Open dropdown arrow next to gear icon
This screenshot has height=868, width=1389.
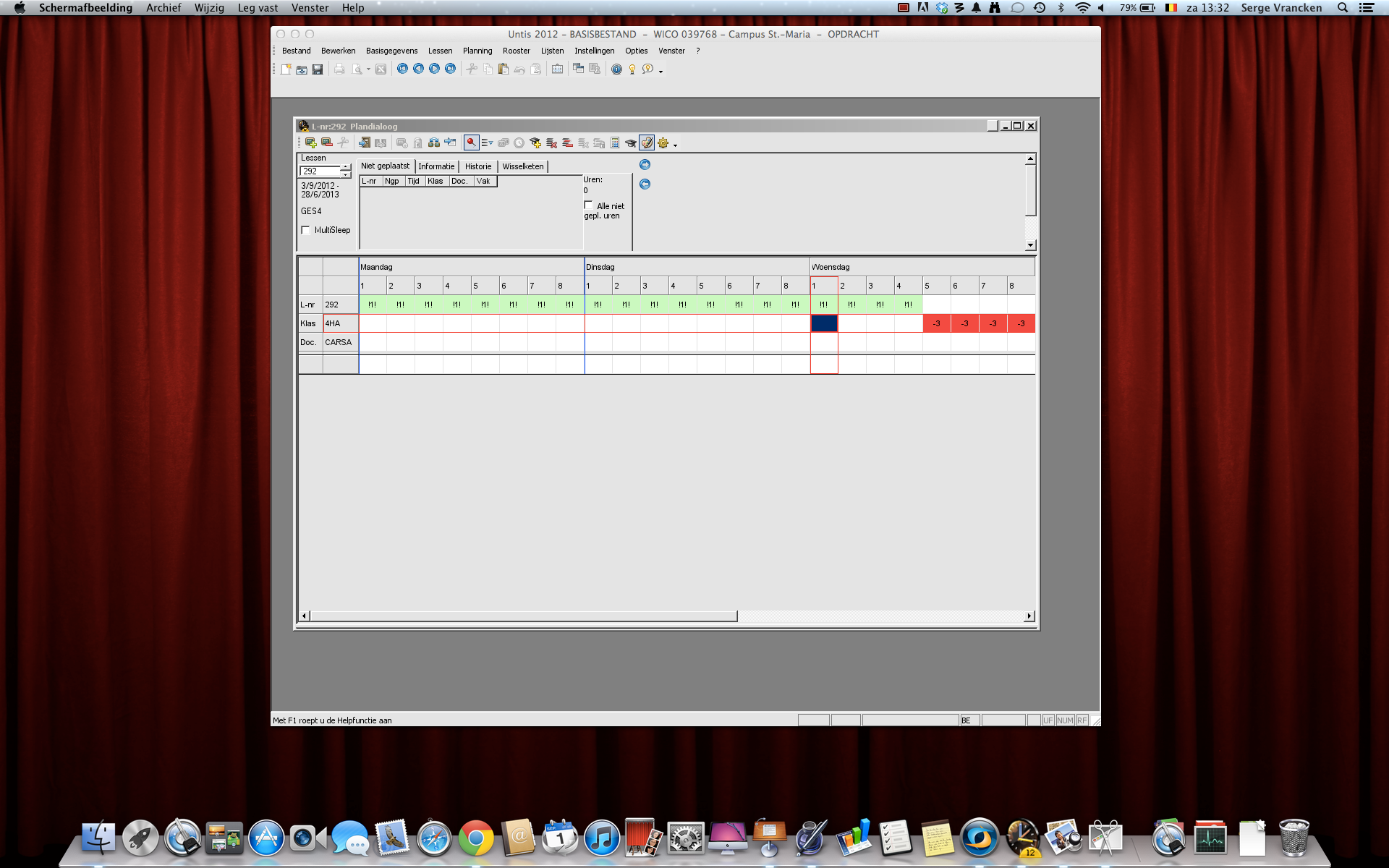pos(675,145)
